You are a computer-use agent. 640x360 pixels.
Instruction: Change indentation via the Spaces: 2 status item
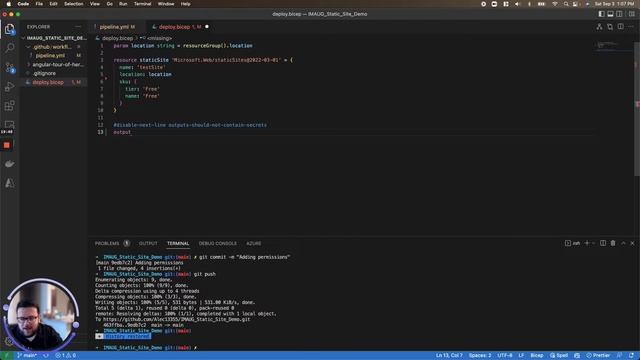pos(480,356)
